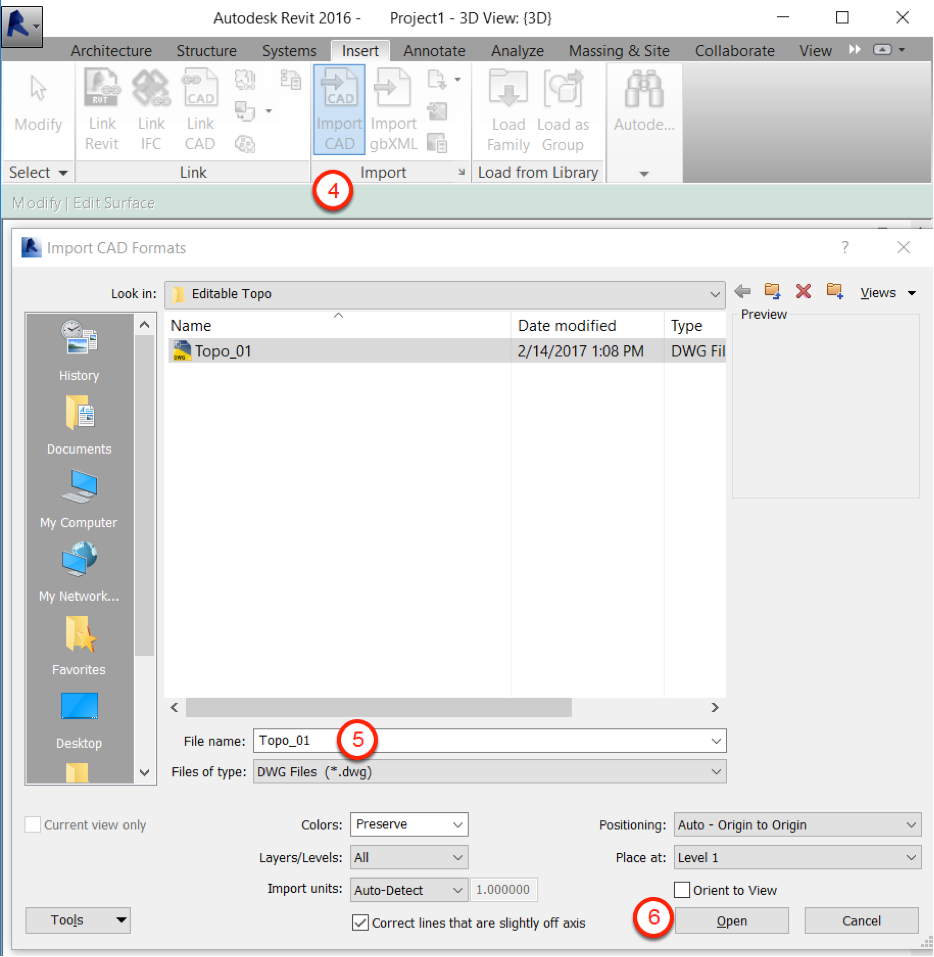
Task: Select the Topo_01 DWG file row
Action: [x=447, y=351]
